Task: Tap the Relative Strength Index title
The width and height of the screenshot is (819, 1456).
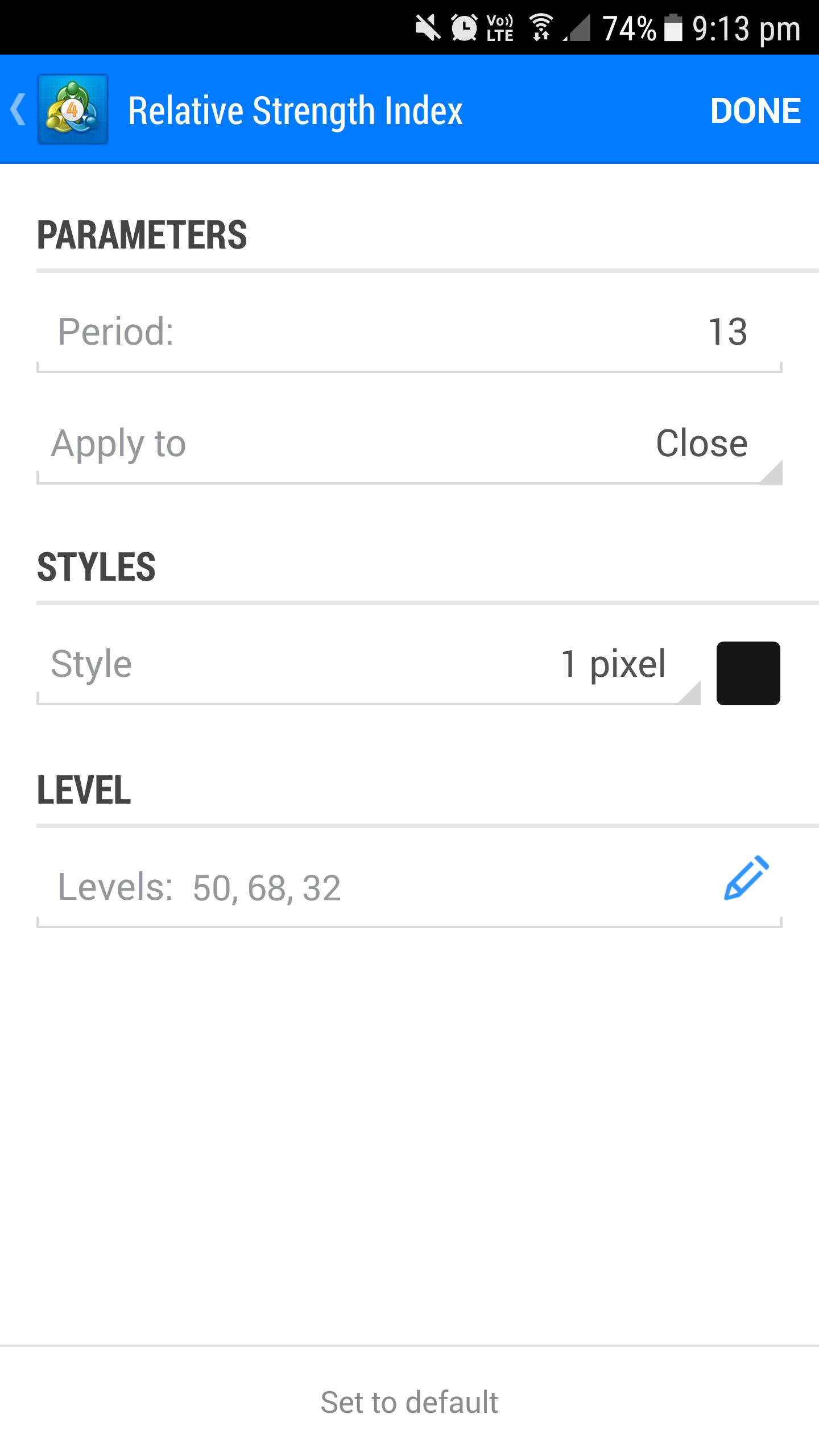Action: 295,110
